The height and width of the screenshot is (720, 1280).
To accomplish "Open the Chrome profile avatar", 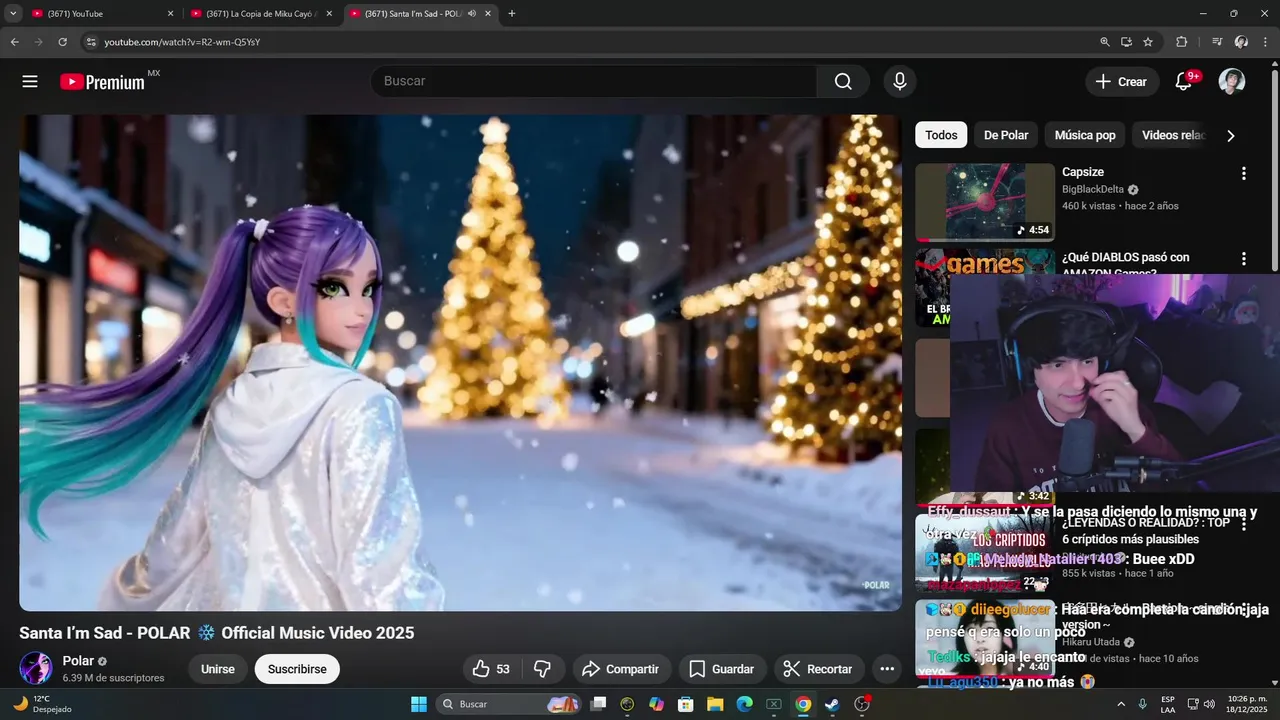I will click(x=1241, y=42).
